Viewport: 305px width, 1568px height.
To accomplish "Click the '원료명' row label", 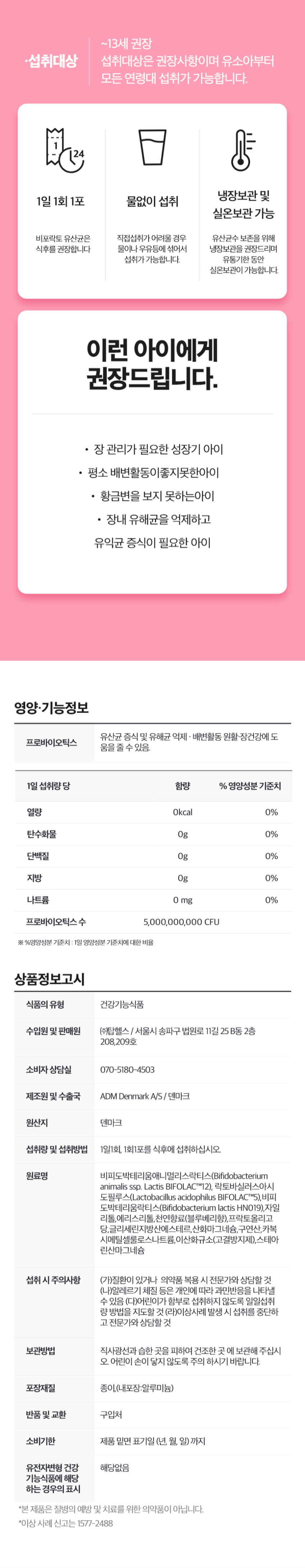I will point(37,1176).
